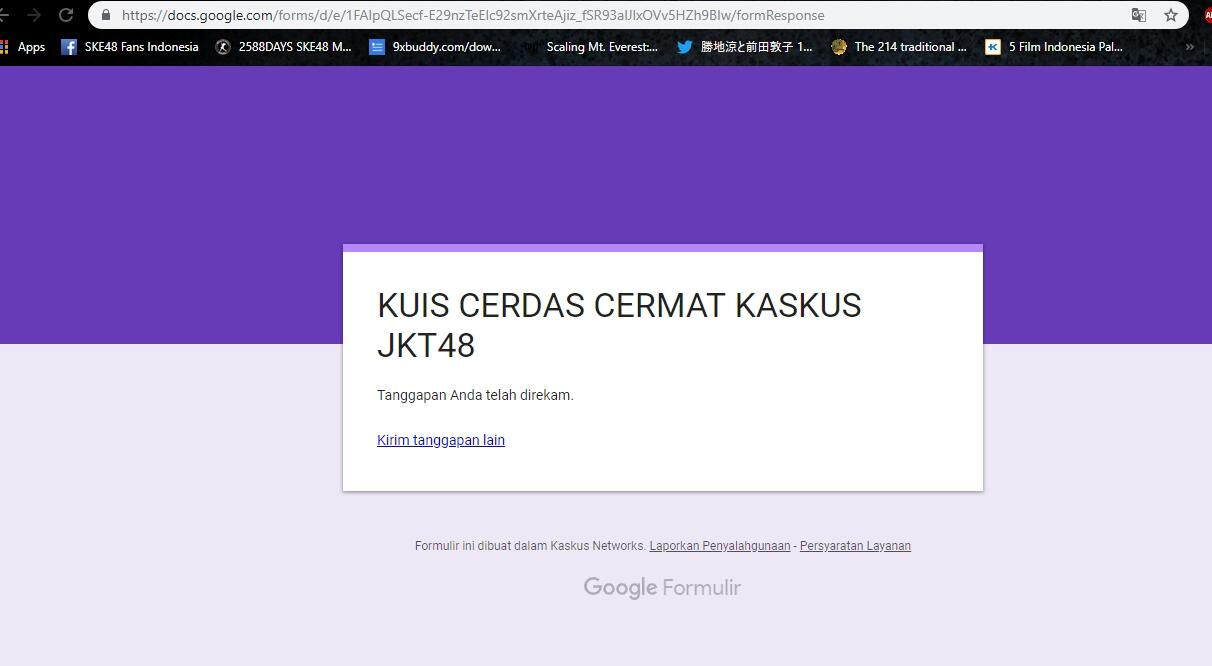Click the Twitter bird icon on bookmarks bar
1212x666 pixels.
(x=684, y=46)
